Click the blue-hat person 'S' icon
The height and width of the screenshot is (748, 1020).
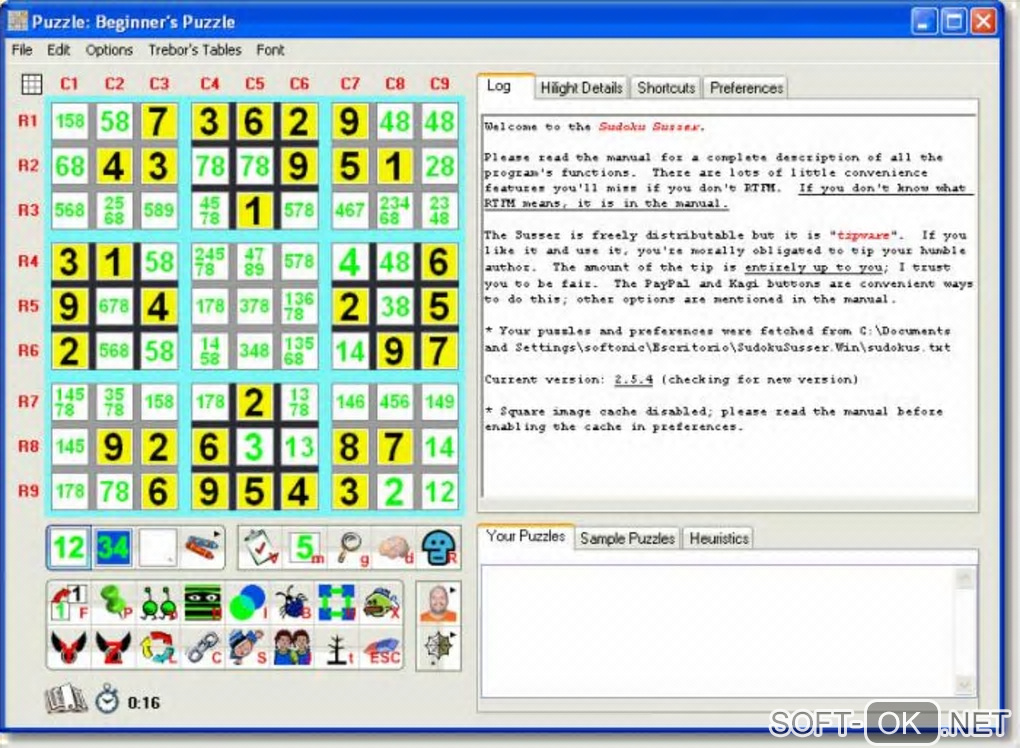click(x=248, y=647)
